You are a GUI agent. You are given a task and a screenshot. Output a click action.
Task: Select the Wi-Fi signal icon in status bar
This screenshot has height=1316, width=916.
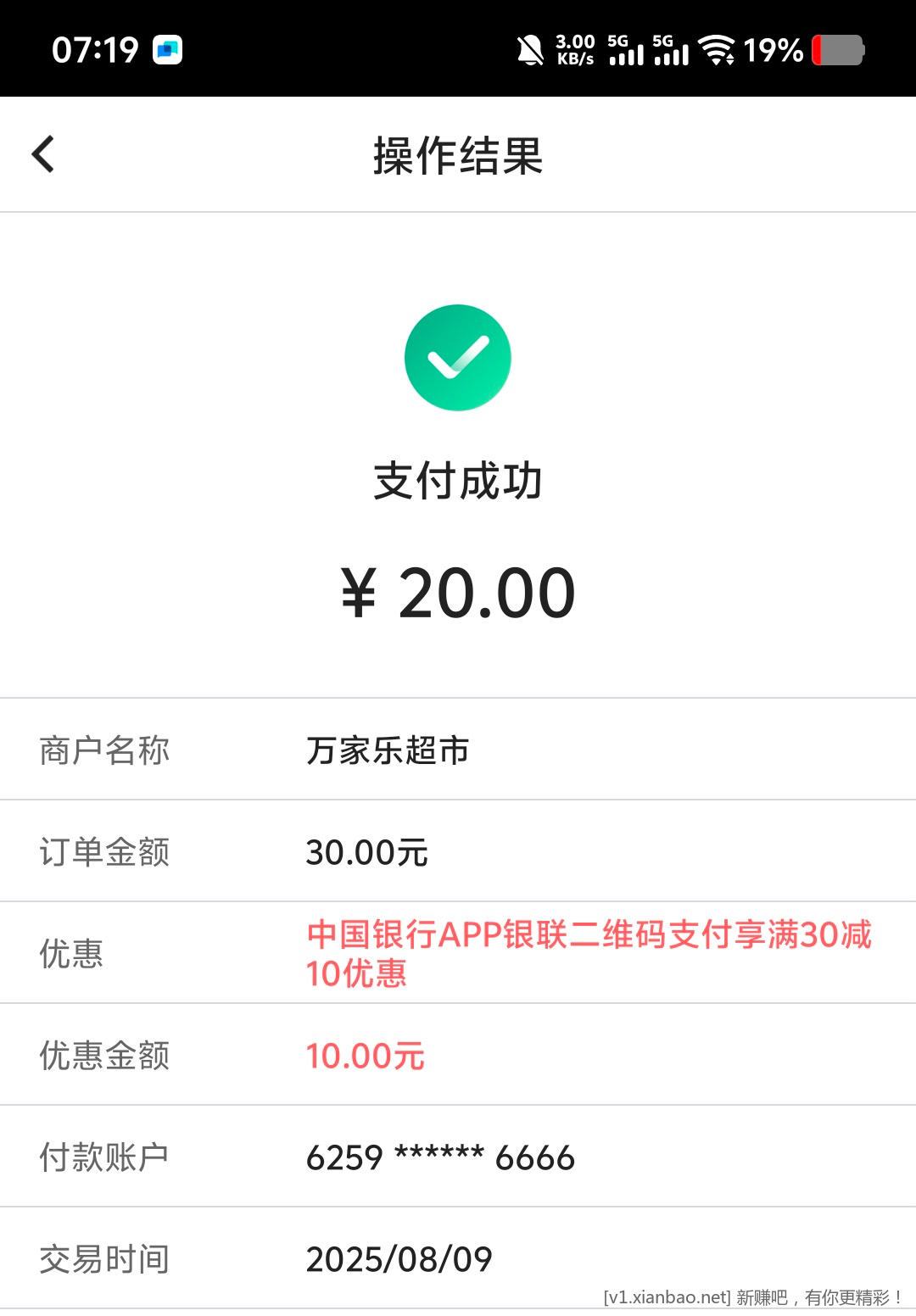click(x=719, y=51)
